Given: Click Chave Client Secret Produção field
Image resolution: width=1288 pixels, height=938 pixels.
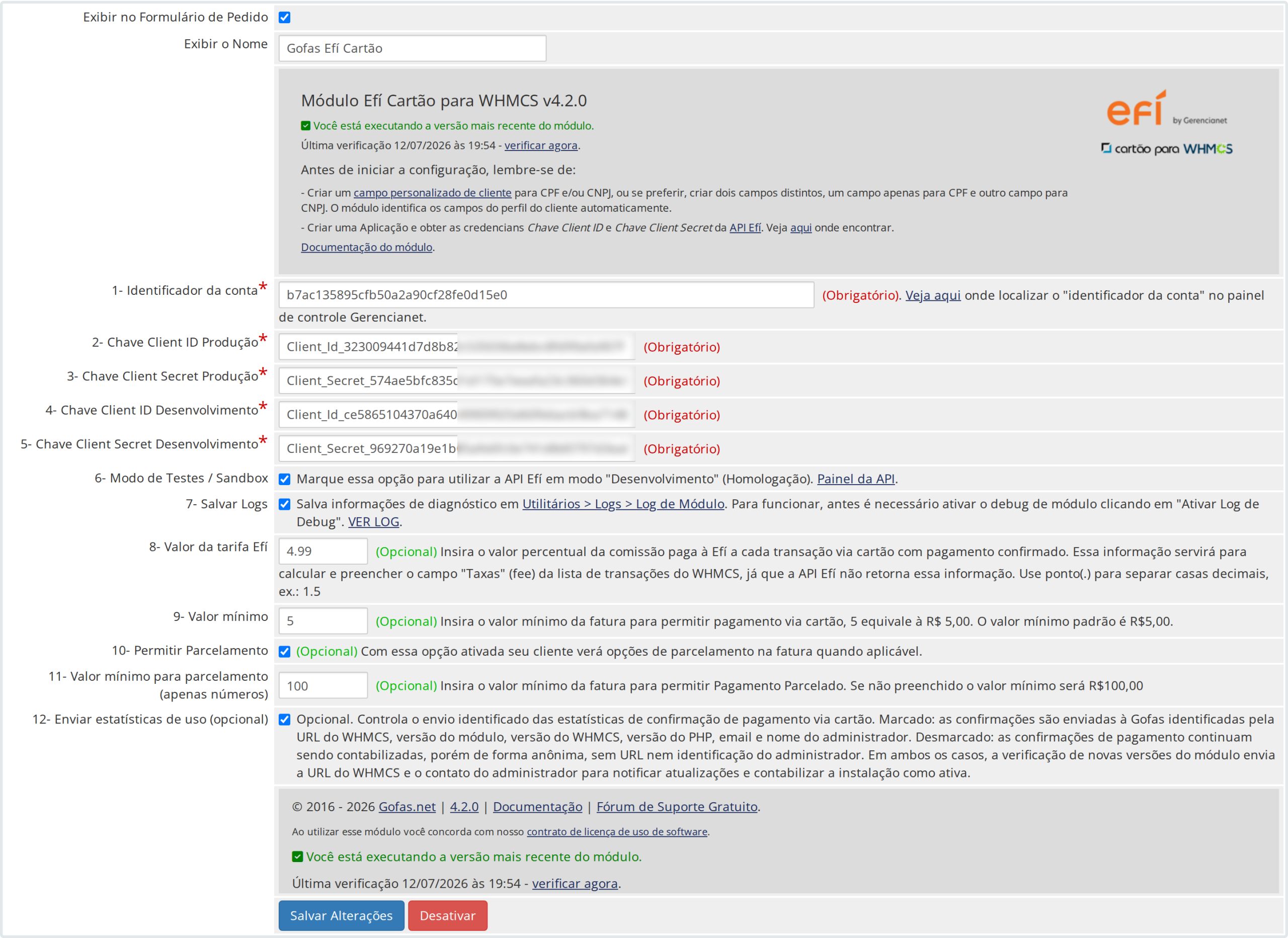Looking at the screenshot, I should tap(457, 380).
